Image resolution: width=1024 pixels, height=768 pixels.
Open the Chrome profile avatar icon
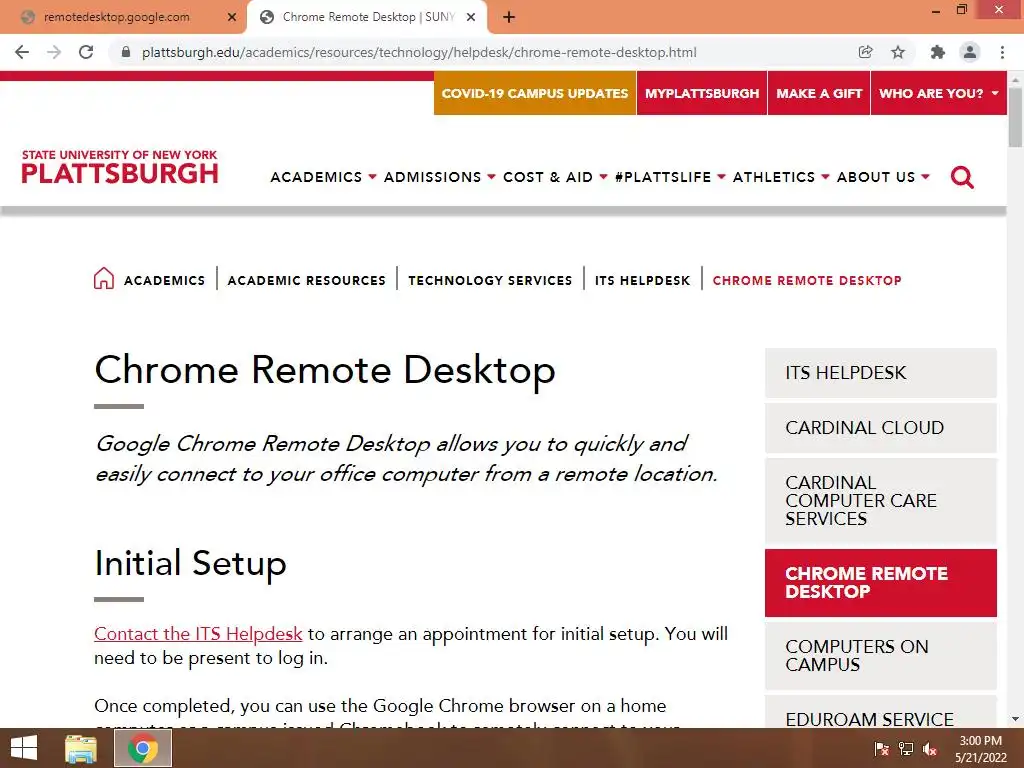pyautogui.click(x=970, y=52)
